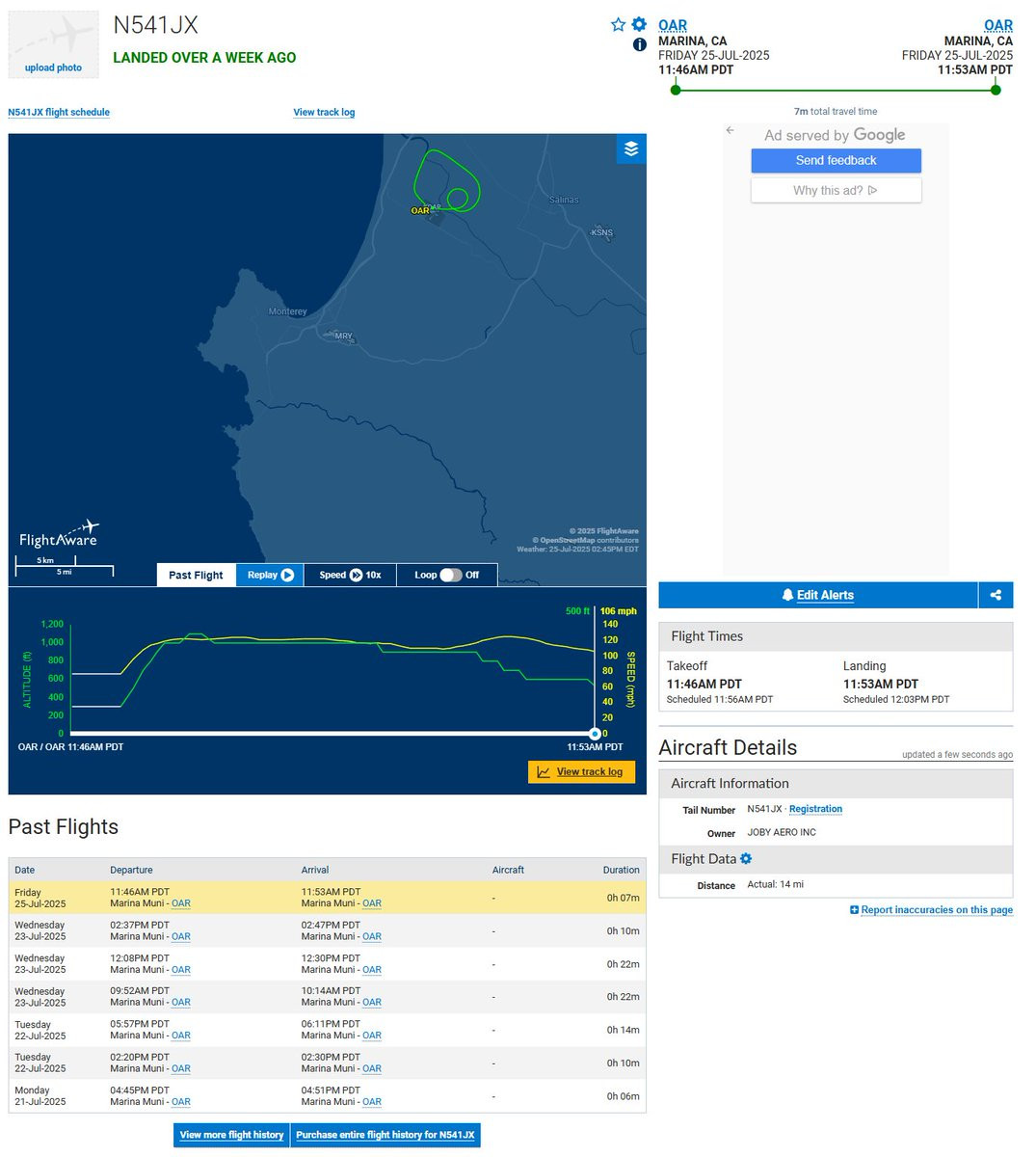Click the MRY airport label on map
This screenshot has width=1036, height=1157.
343,336
